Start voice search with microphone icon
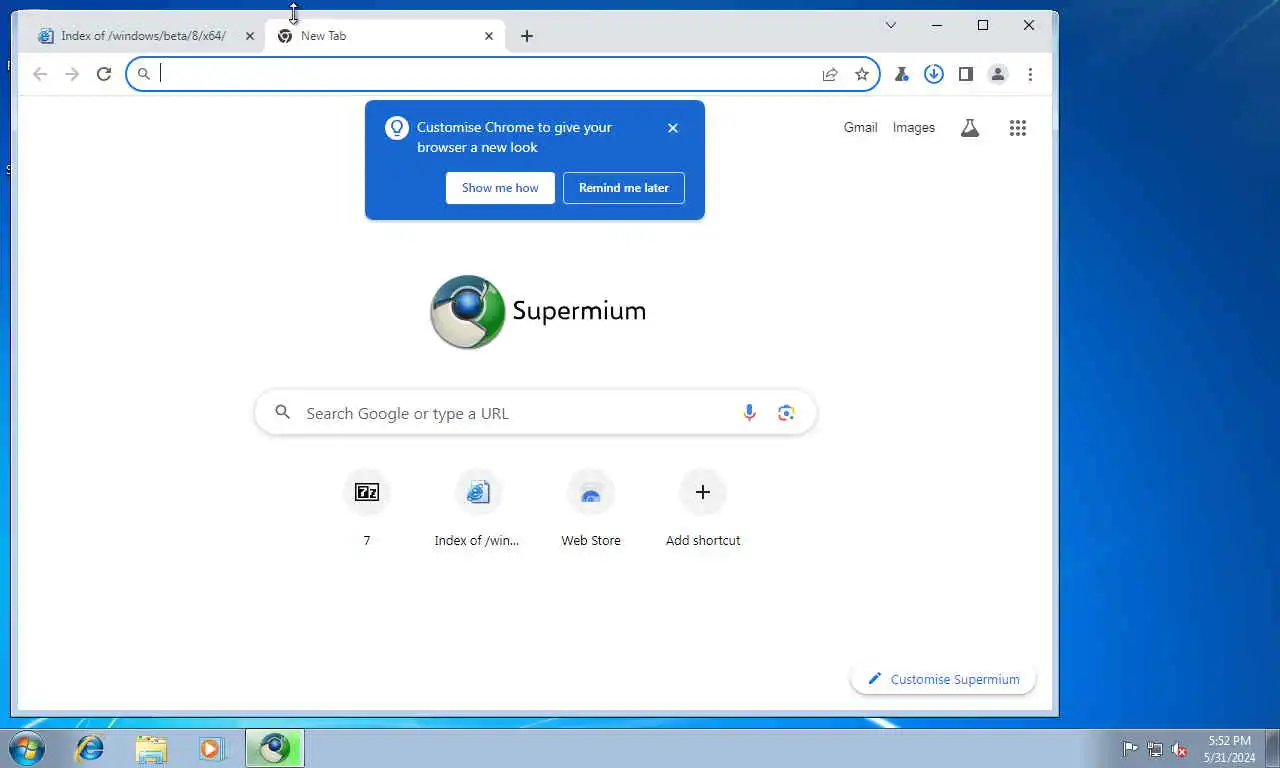The height and width of the screenshot is (768, 1280). [749, 413]
